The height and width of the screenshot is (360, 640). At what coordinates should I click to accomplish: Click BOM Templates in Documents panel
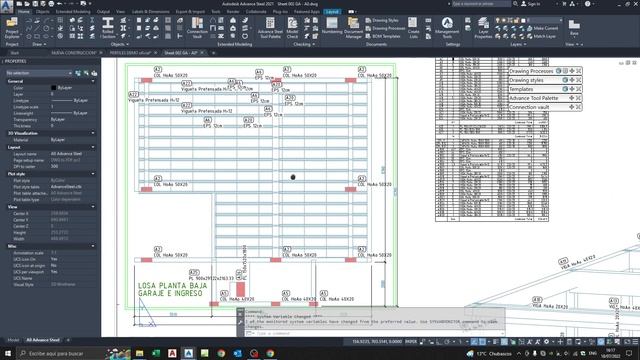point(383,36)
